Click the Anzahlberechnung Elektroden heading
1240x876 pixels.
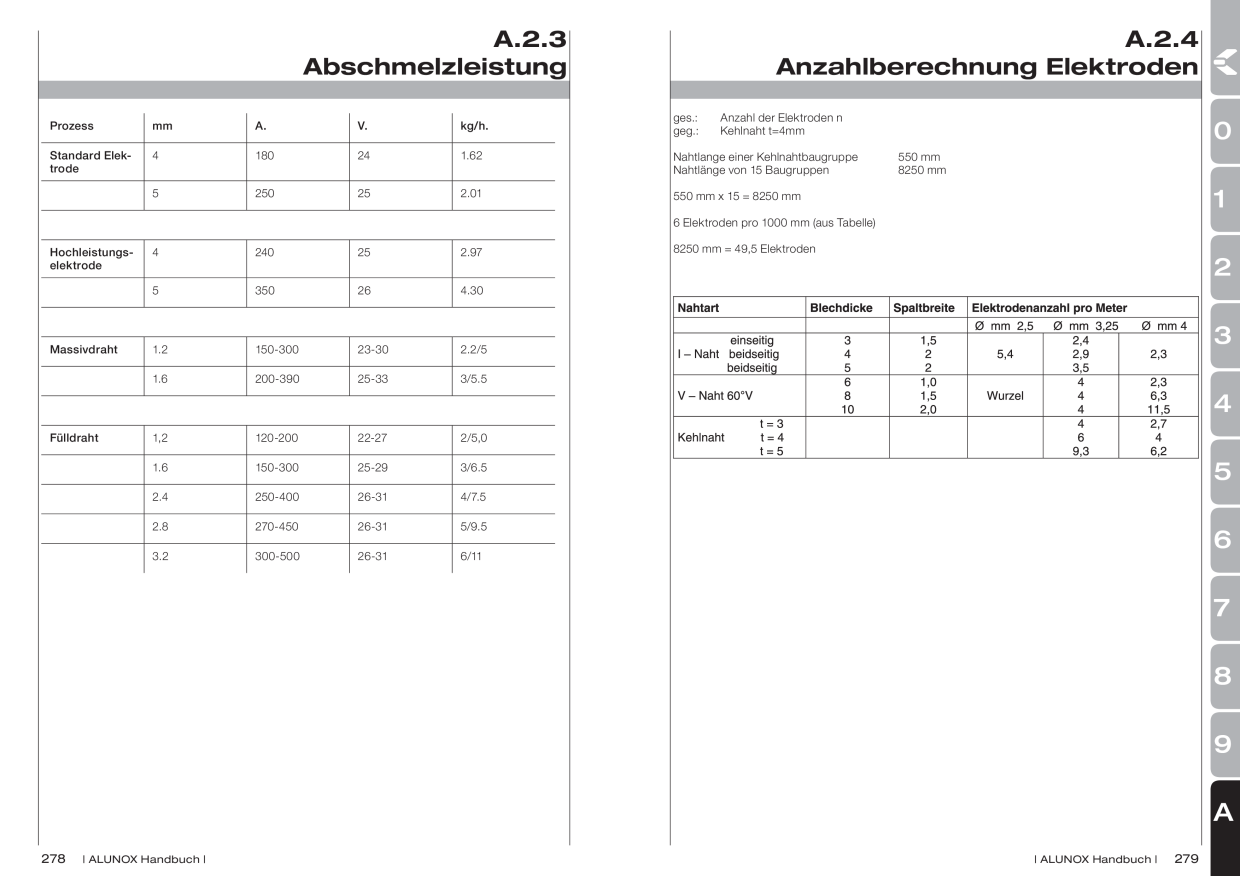point(987,67)
